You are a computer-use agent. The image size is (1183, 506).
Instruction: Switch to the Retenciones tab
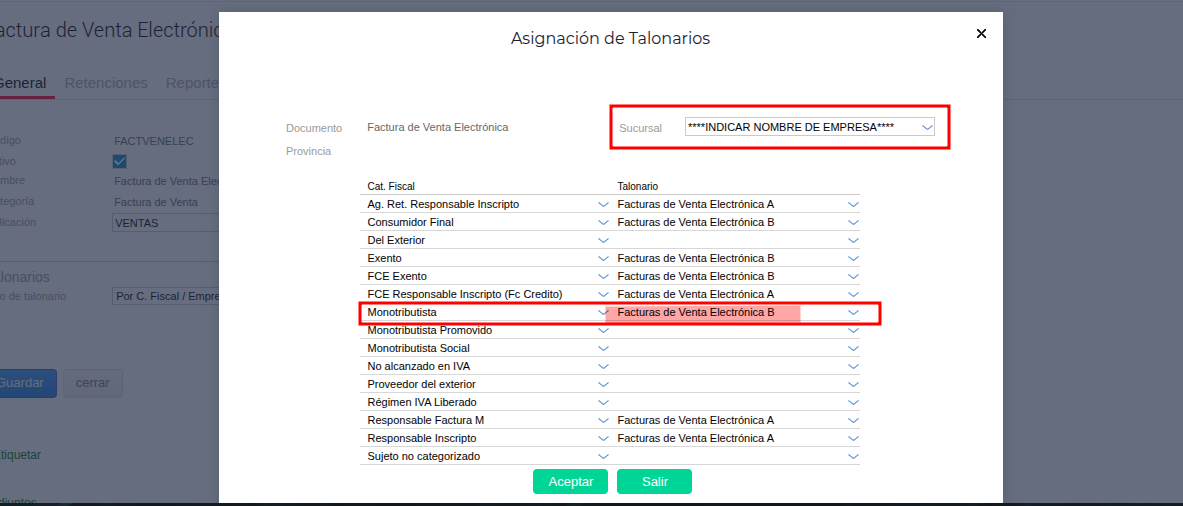click(x=106, y=83)
